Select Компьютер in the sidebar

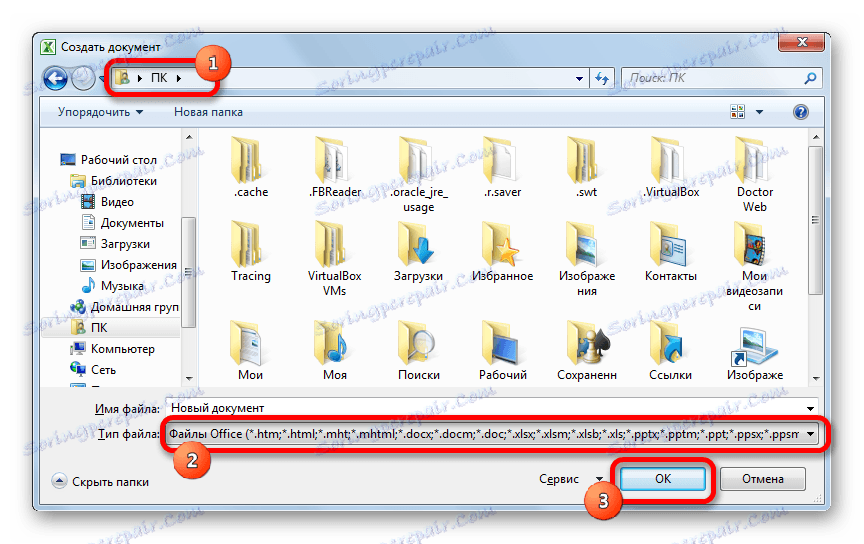(x=112, y=349)
